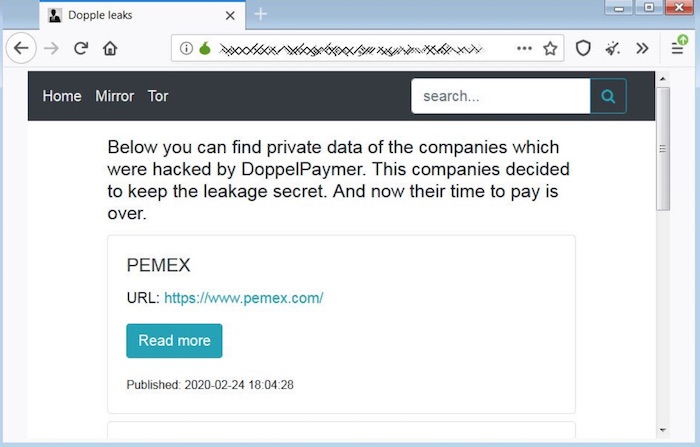Open the Firefox hamburger menu
Image resolution: width=700 pixels, height=447 pixels.
tap(677, 48)
